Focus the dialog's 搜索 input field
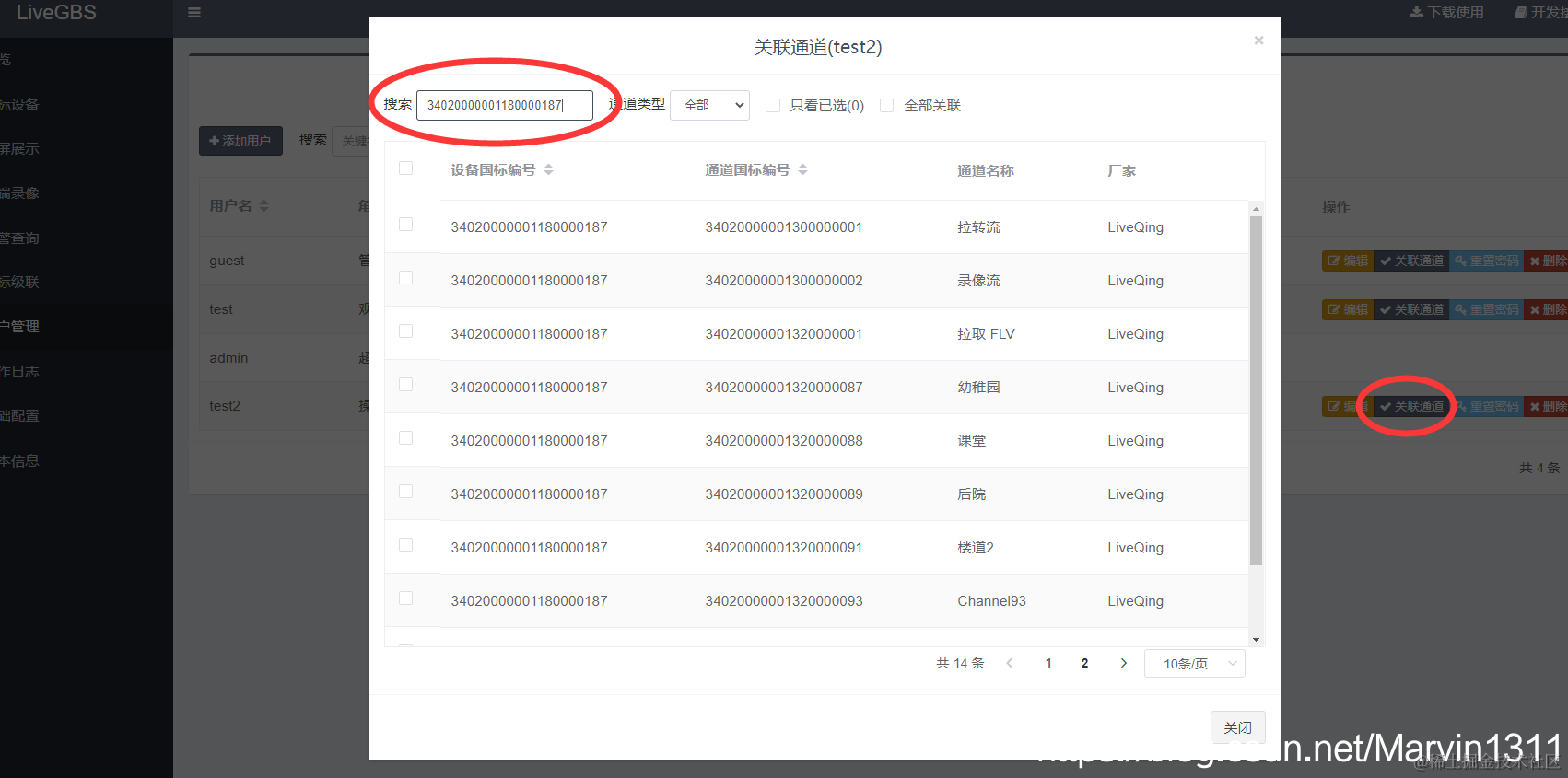The image size is (1568, 778). 505,105
